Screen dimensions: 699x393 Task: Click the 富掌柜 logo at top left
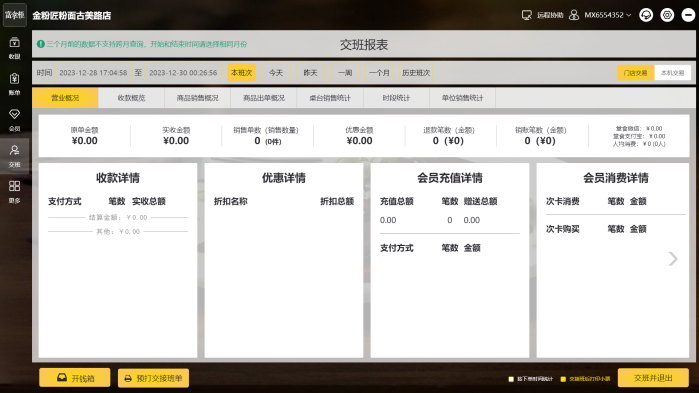[x=14, y=15]
